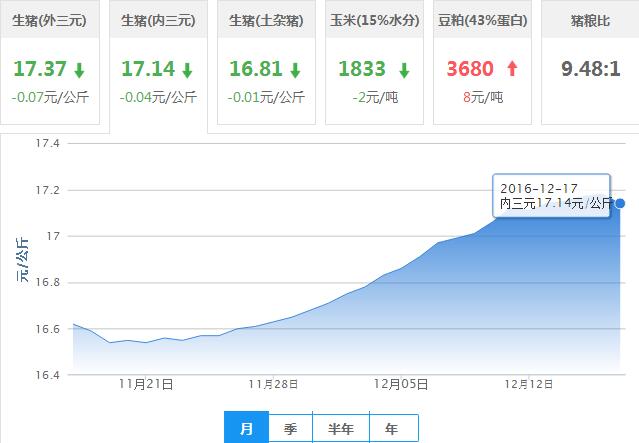
Task: Click the 17.14 内三元 price value
Action: pos(148,68)
